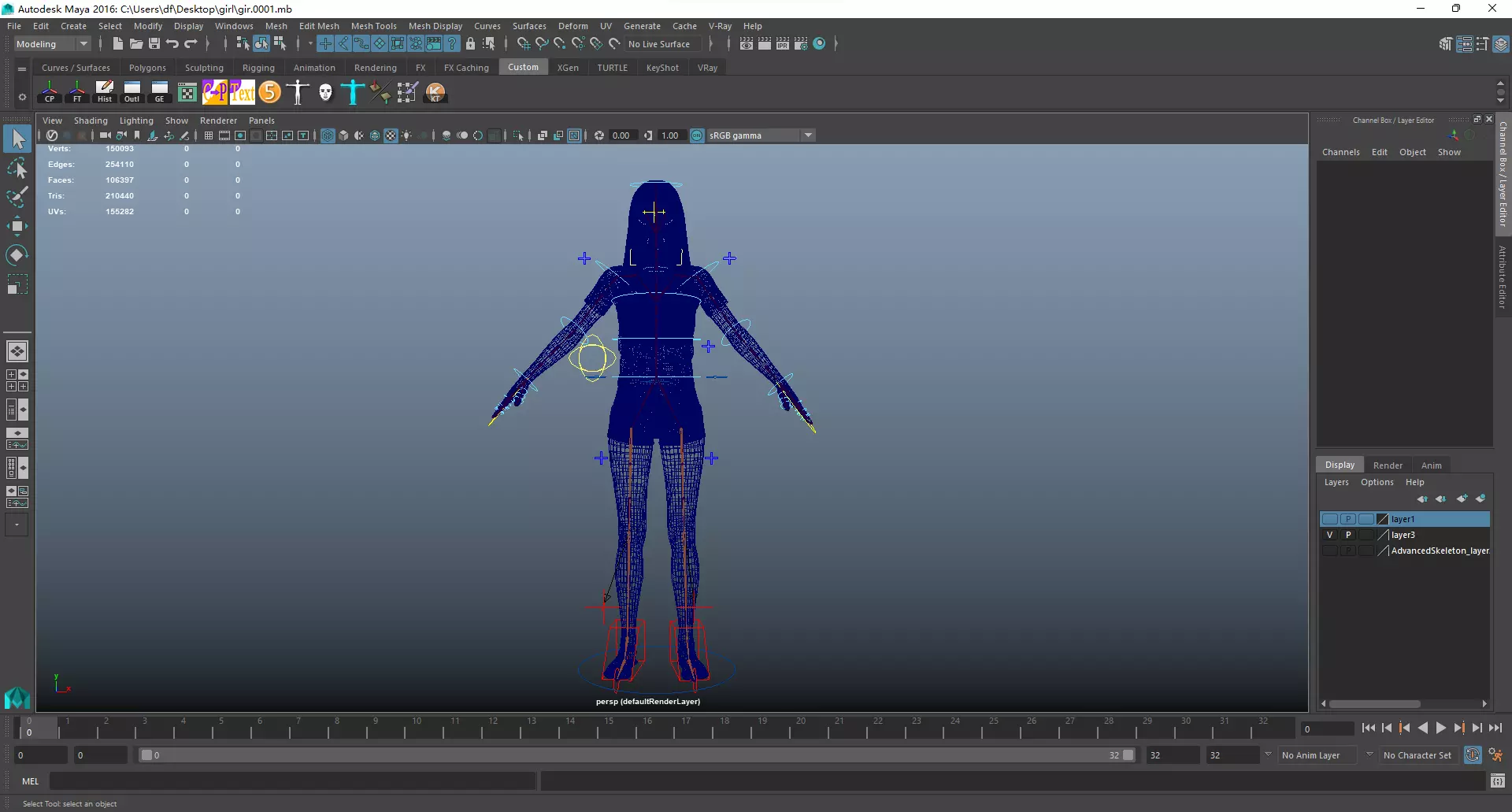Choose the Rotate tool in the toolbox
The image size is (1512, 812).
(17, 255)
